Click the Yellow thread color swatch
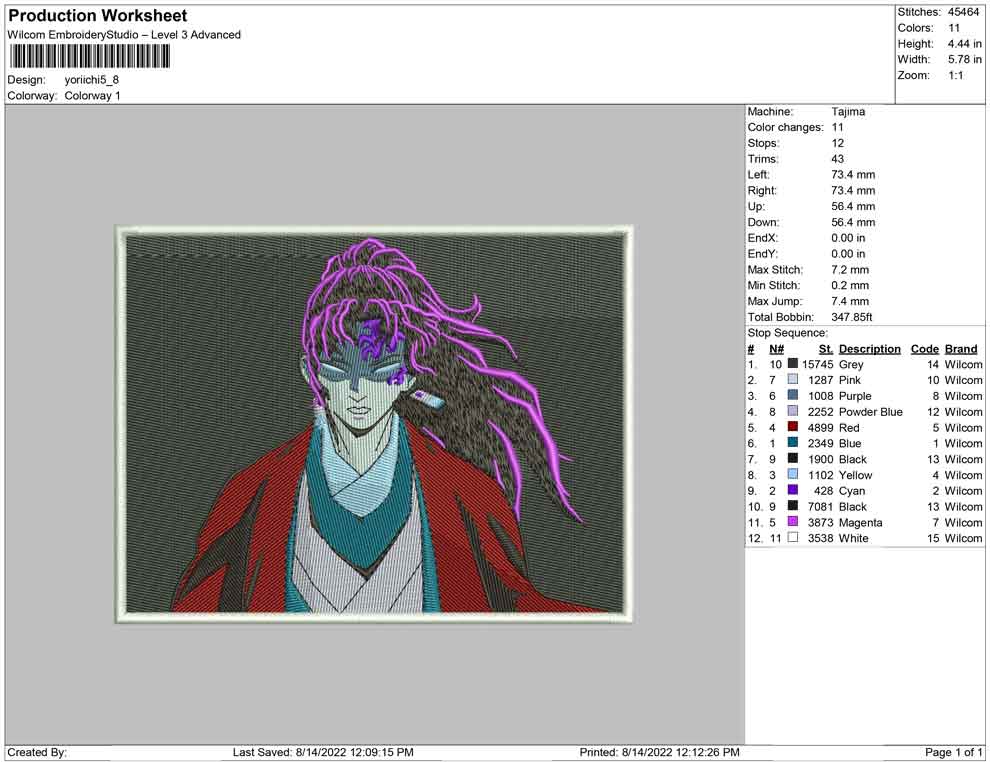 tap(793, 475)
